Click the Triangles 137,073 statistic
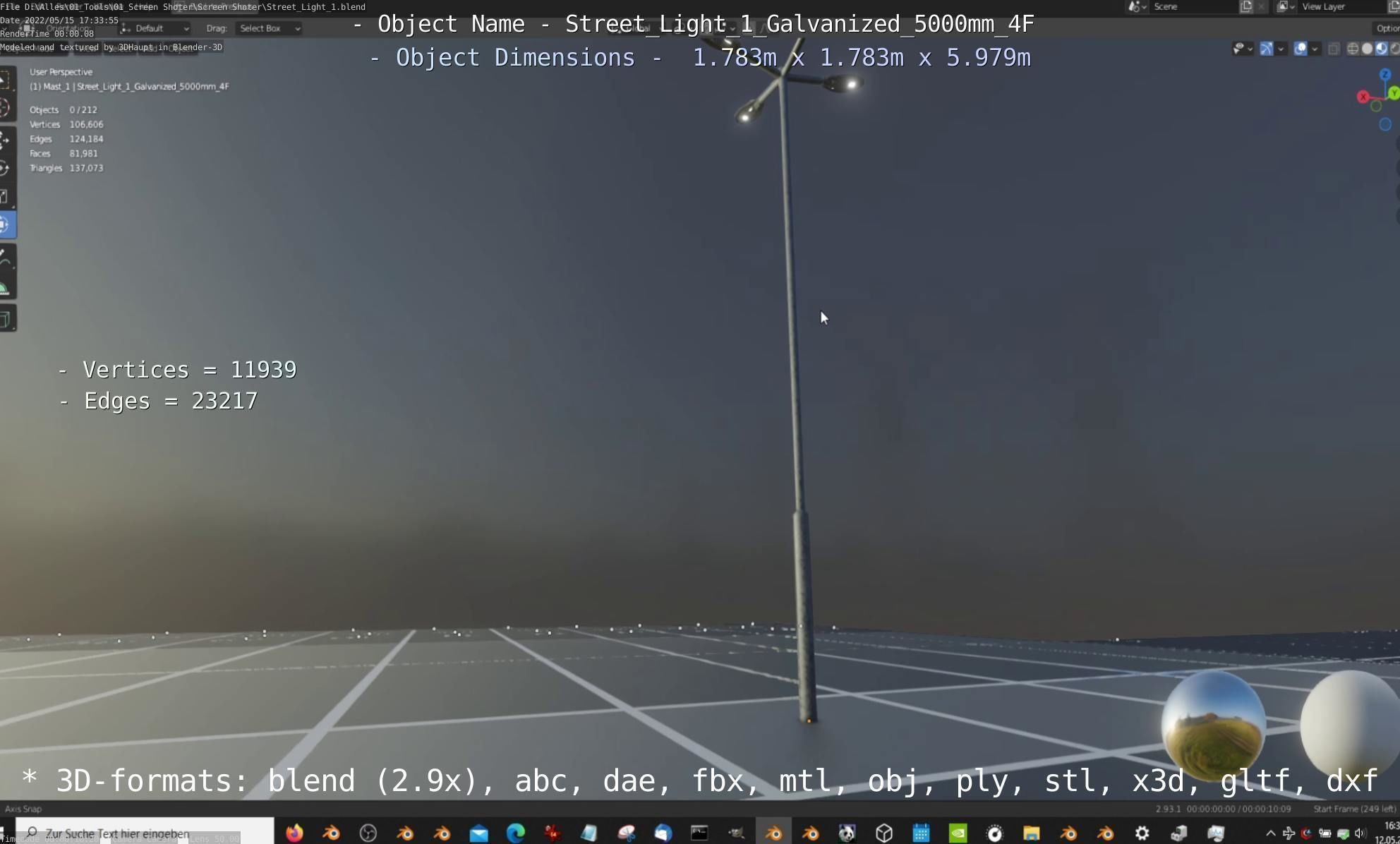Screen dimensions: 1400x844 click(x=66, y=168)
